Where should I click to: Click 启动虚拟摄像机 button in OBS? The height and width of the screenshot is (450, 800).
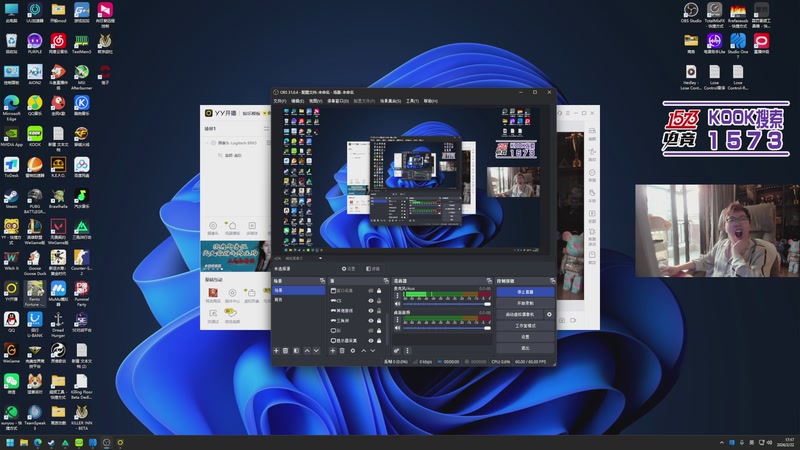[x=520, y=314]
